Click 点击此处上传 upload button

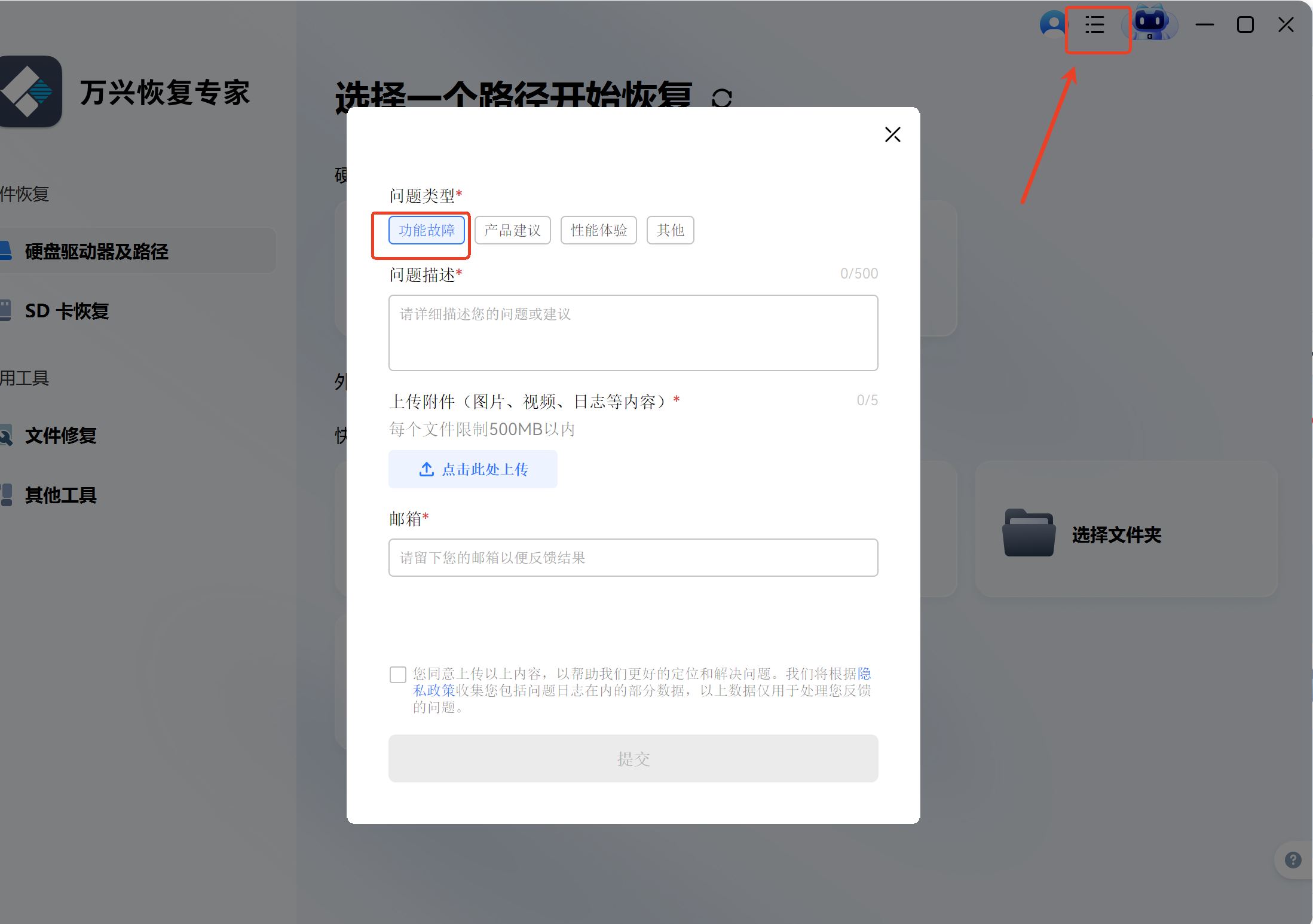point(473,469)
